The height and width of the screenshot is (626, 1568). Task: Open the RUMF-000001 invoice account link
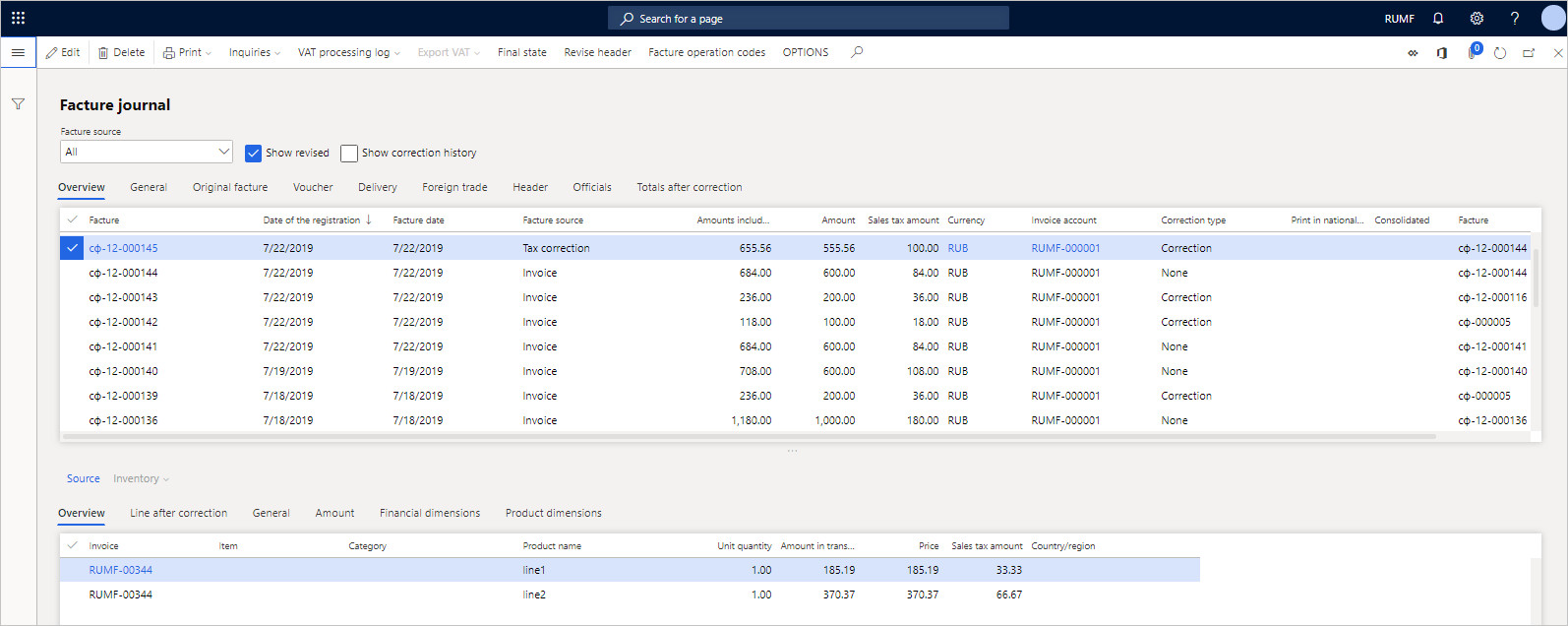click(x=1065, y=248)
